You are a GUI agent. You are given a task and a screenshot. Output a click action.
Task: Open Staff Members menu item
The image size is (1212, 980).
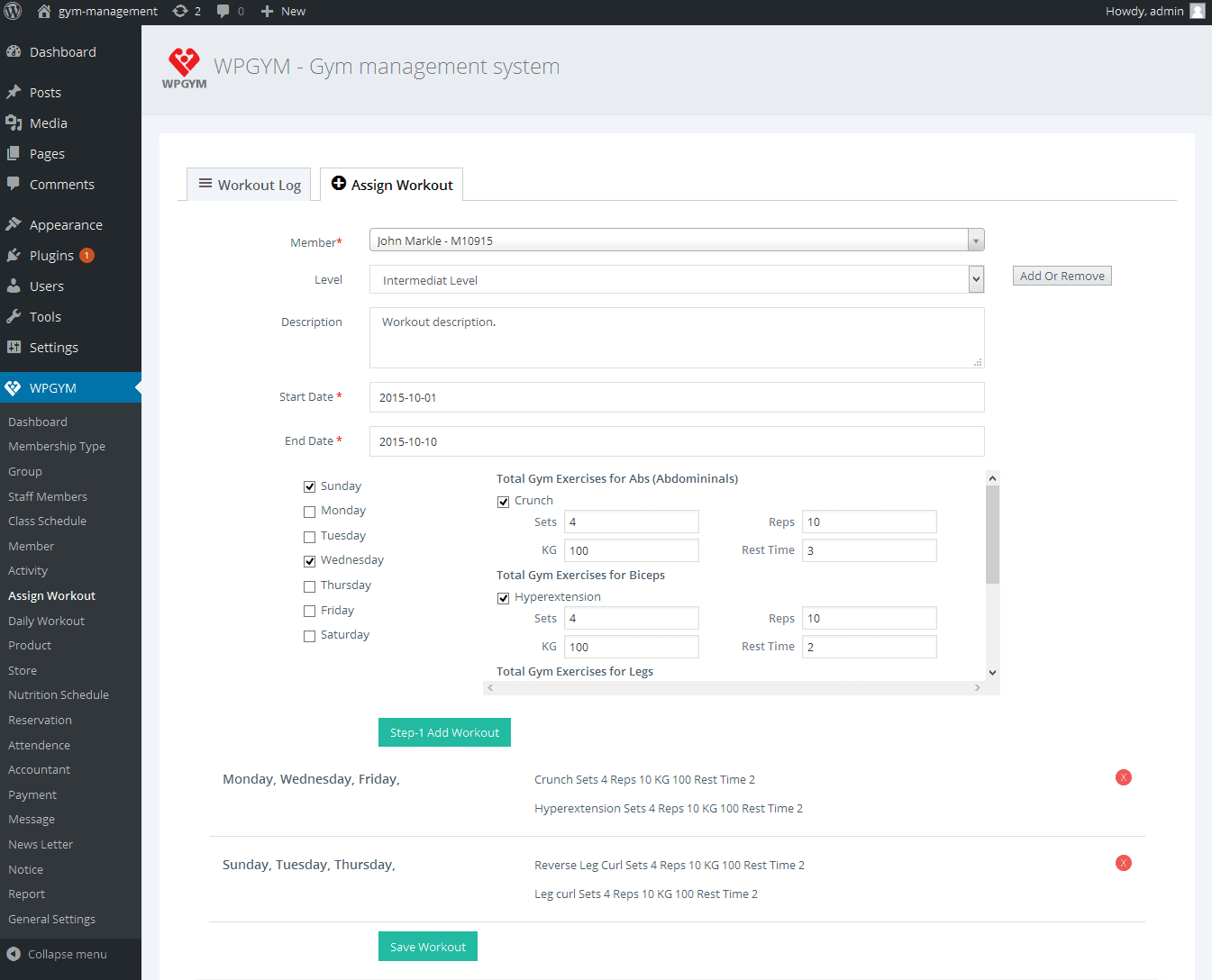click(48, 496)
